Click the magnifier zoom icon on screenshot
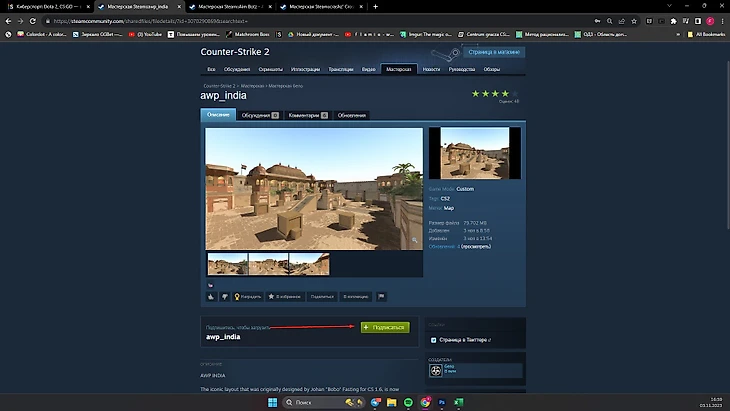Viewport: 730px width, 411px height. [x=414, y=241]
